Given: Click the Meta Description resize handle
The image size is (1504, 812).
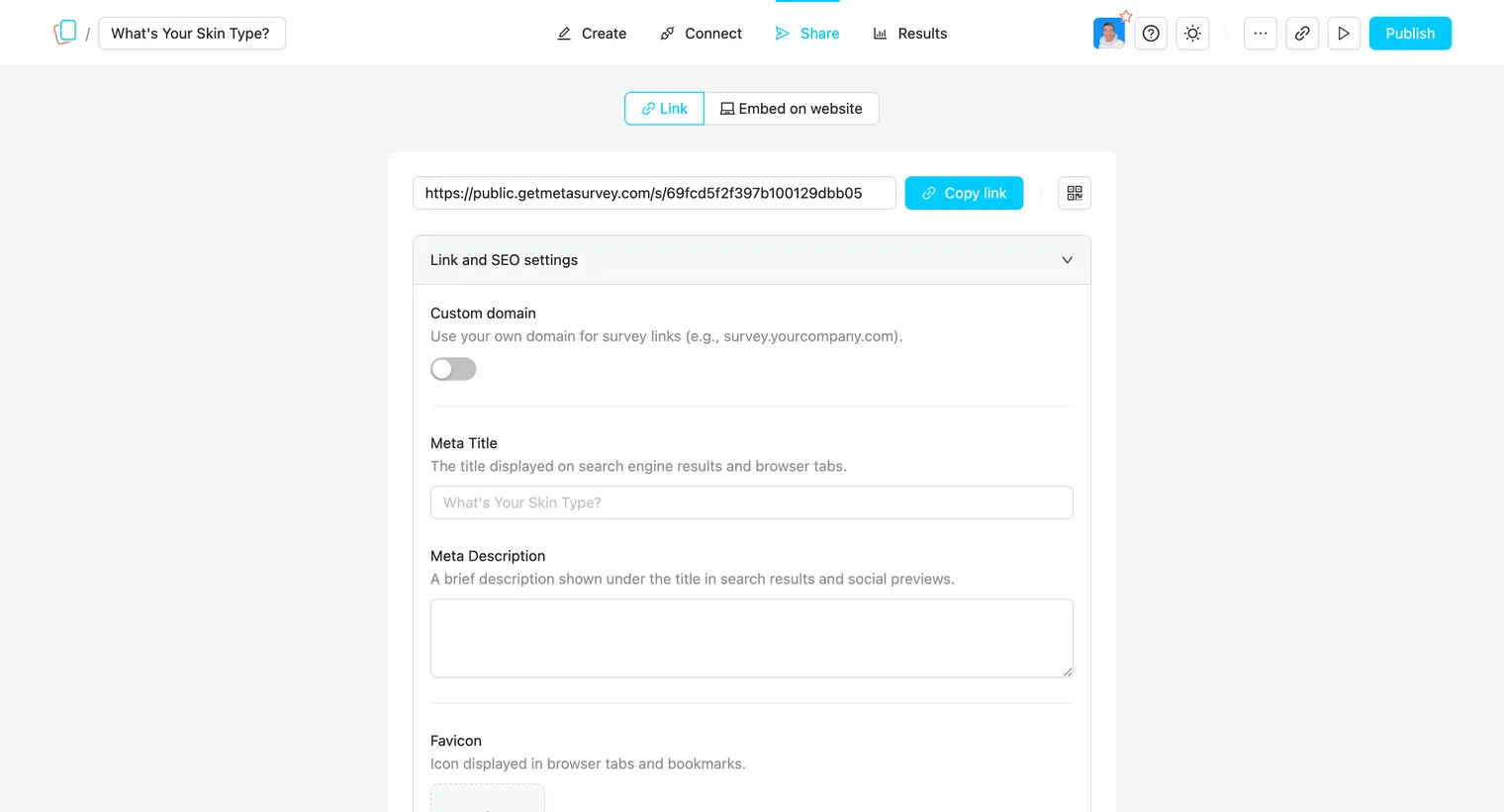Looking at the screenshot, I should [1067, 672].
